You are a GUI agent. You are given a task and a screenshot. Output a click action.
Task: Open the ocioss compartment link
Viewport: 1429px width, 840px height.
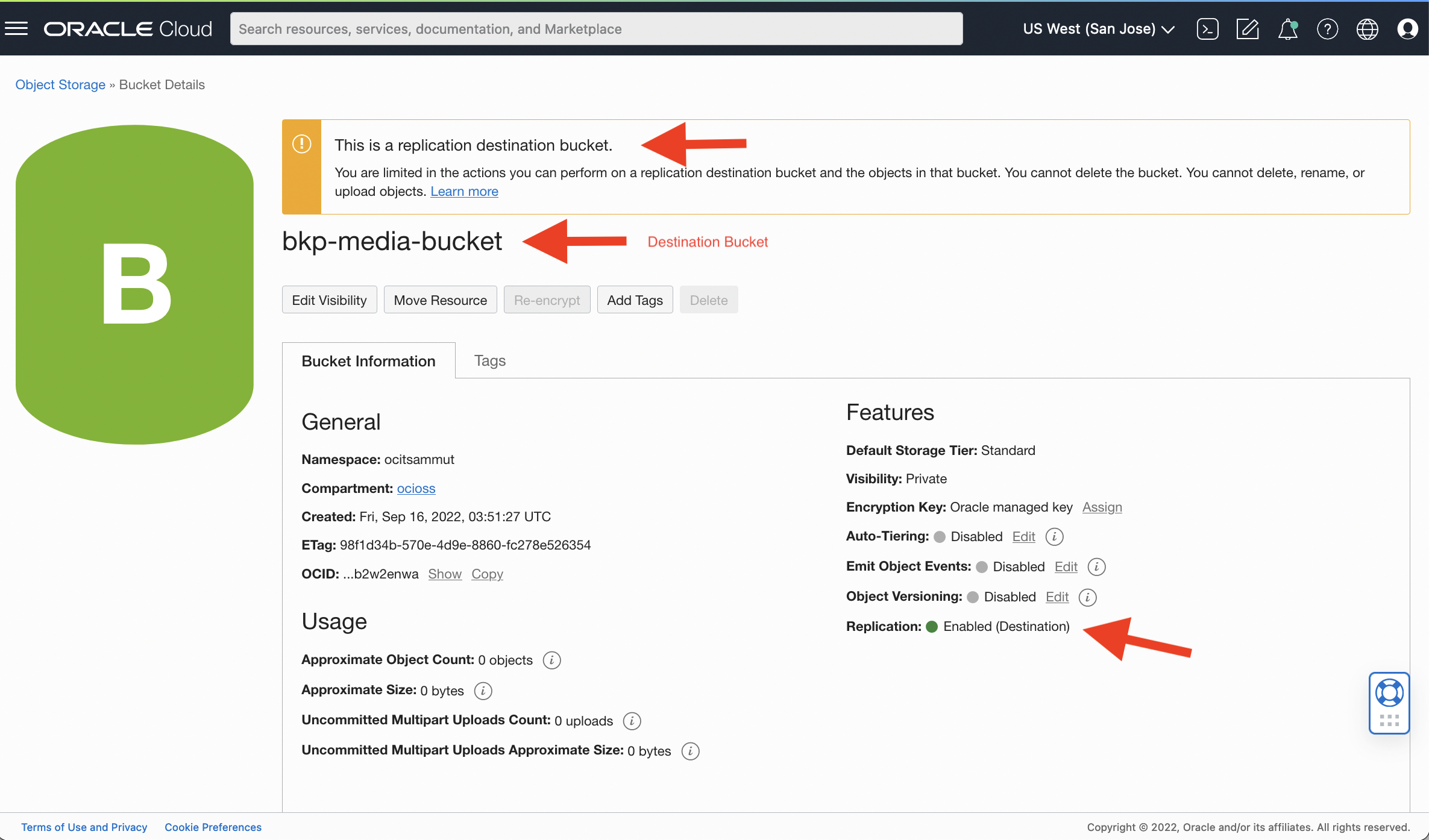coord(416,488)
